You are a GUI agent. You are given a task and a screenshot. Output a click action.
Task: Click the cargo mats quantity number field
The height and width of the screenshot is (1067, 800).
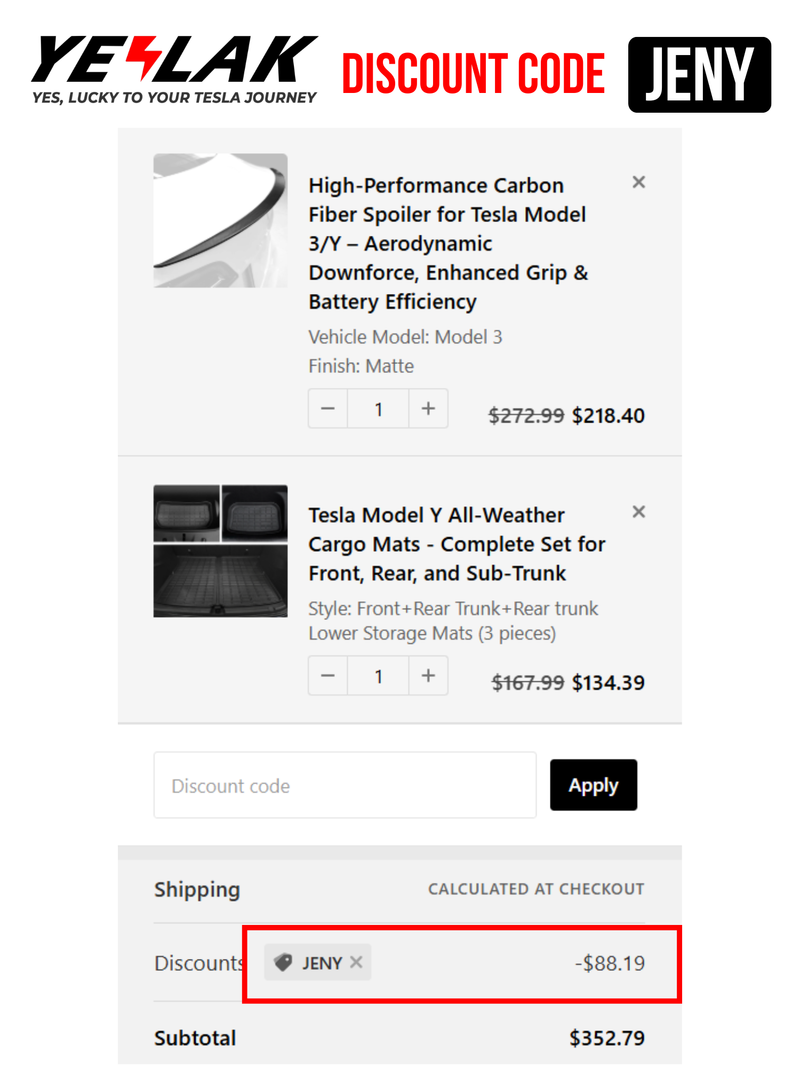pos(378,676)
